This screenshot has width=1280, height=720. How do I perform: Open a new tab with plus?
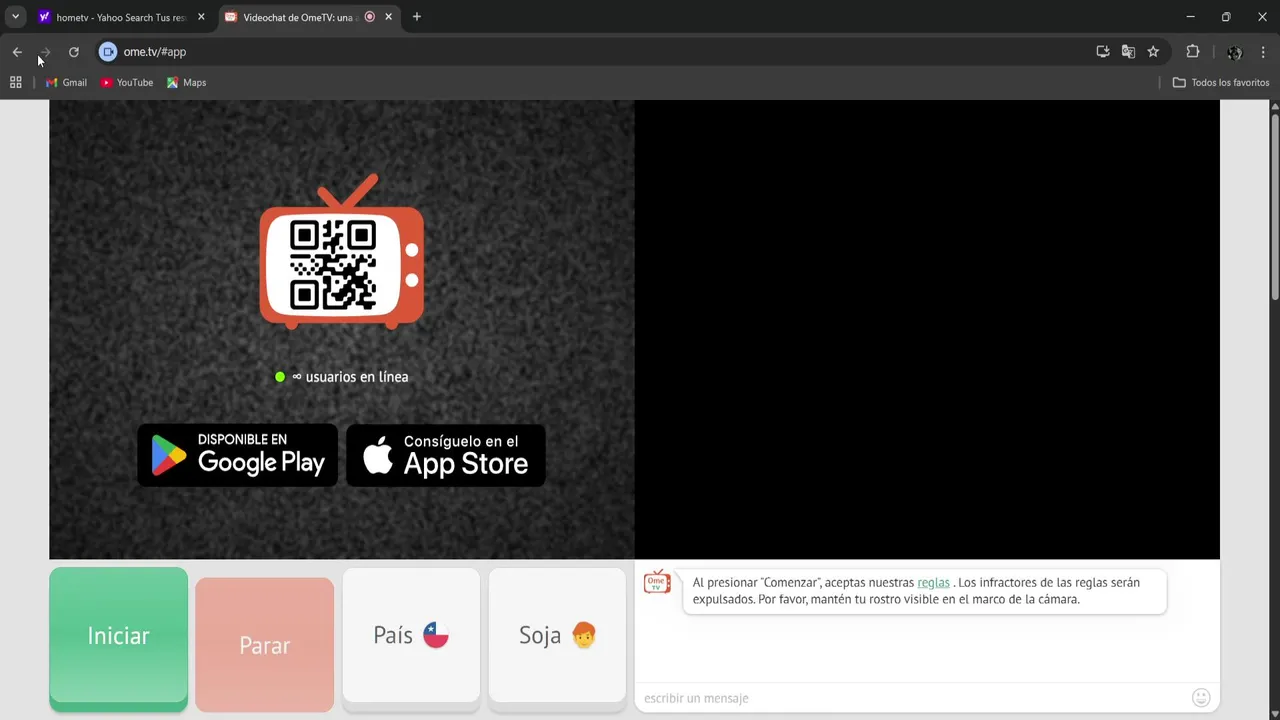click(x=417, y=17)
